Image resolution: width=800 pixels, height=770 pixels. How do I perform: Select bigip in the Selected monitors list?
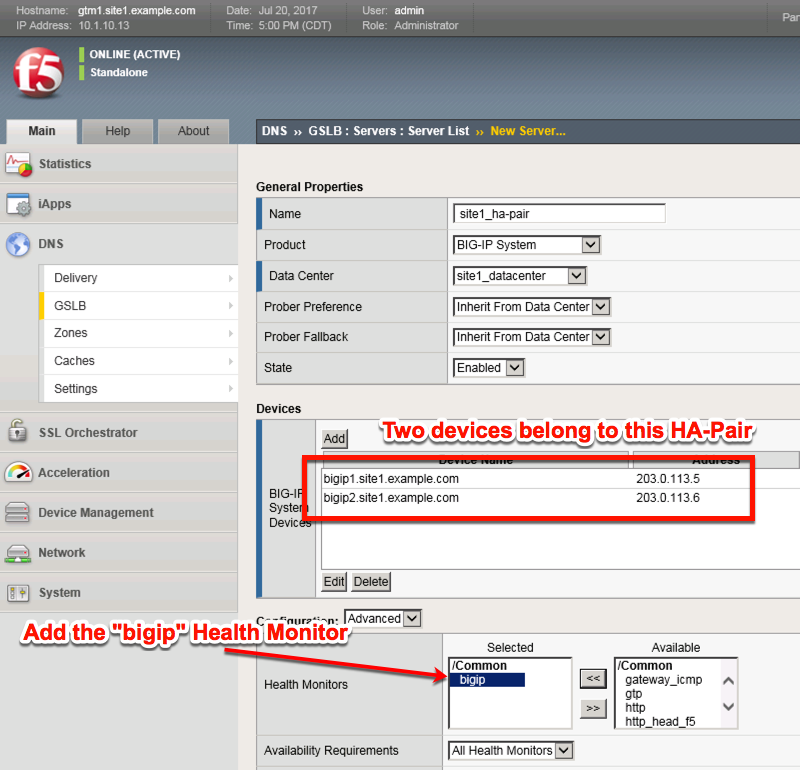point(487,680)
